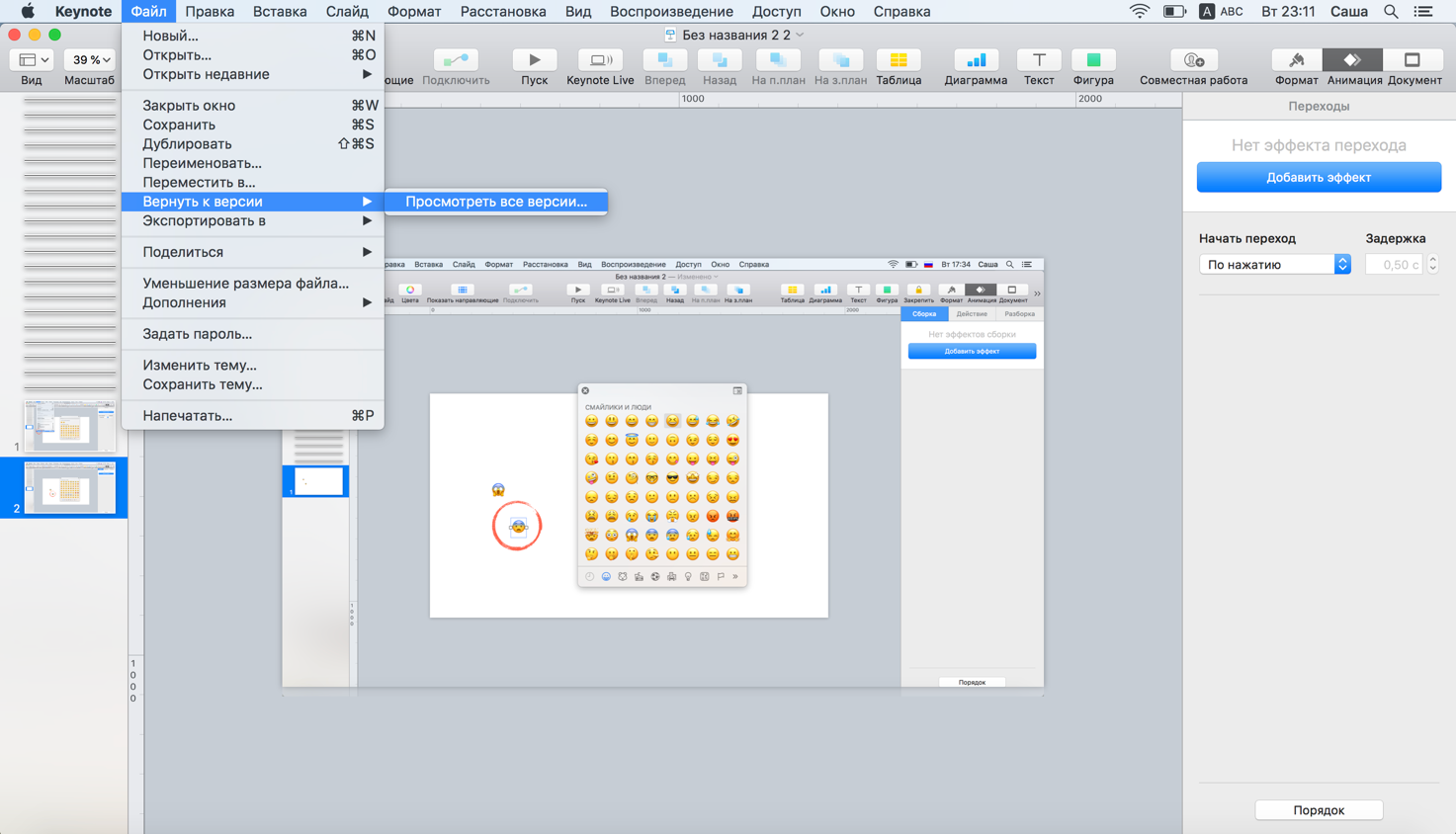Open the Расстановка menu in menu bar

(x=503, y=12)
